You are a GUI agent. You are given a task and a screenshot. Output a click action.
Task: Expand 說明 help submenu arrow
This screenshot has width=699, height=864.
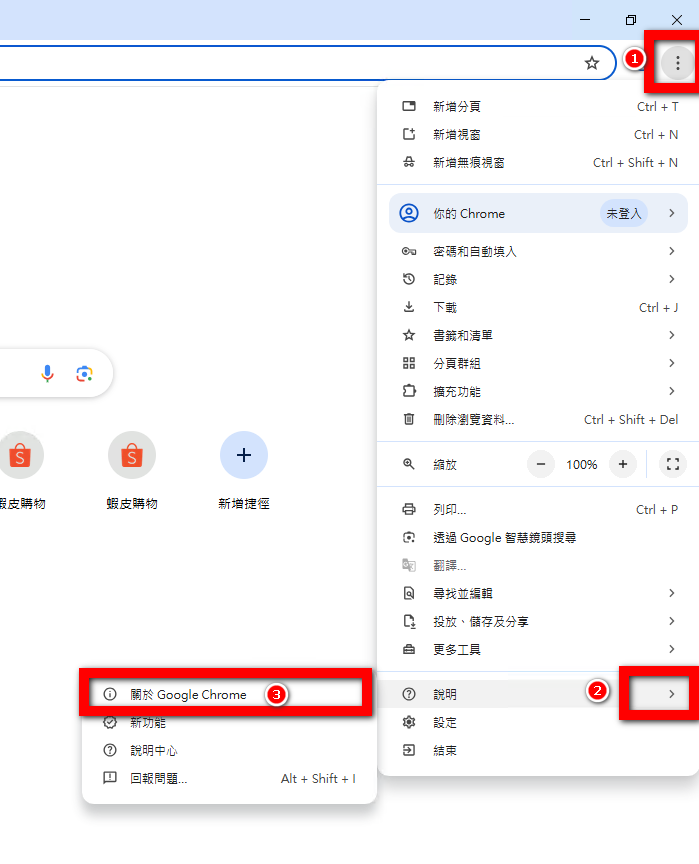(671, 694)
